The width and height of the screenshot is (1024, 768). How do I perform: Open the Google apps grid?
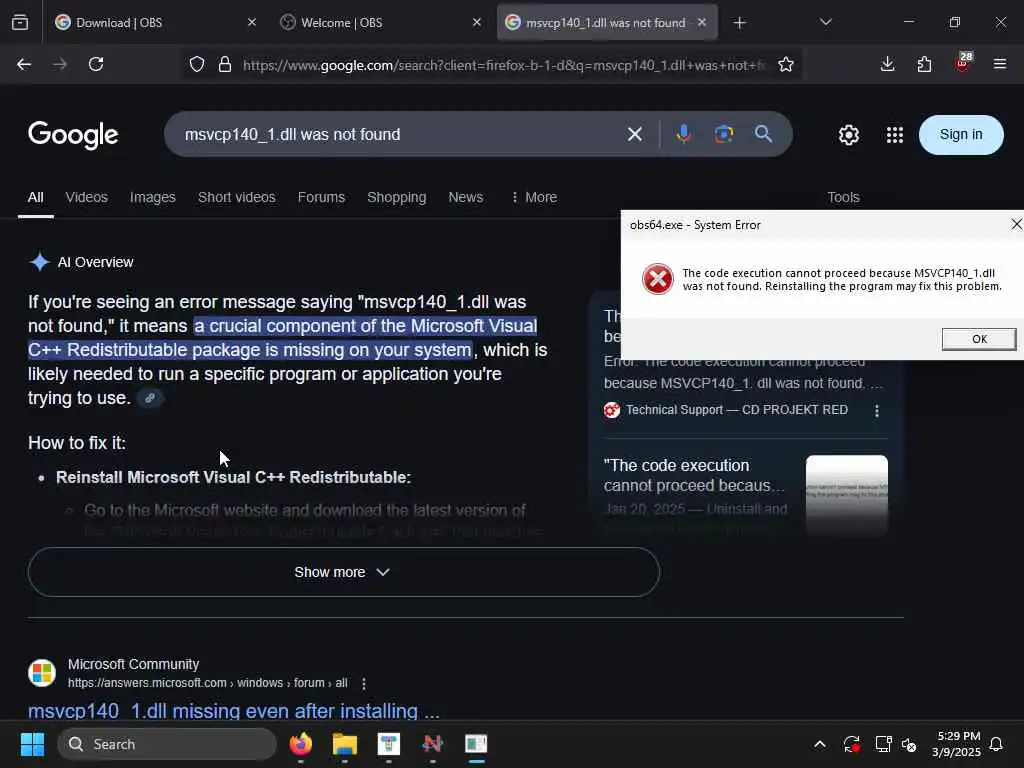895,135
